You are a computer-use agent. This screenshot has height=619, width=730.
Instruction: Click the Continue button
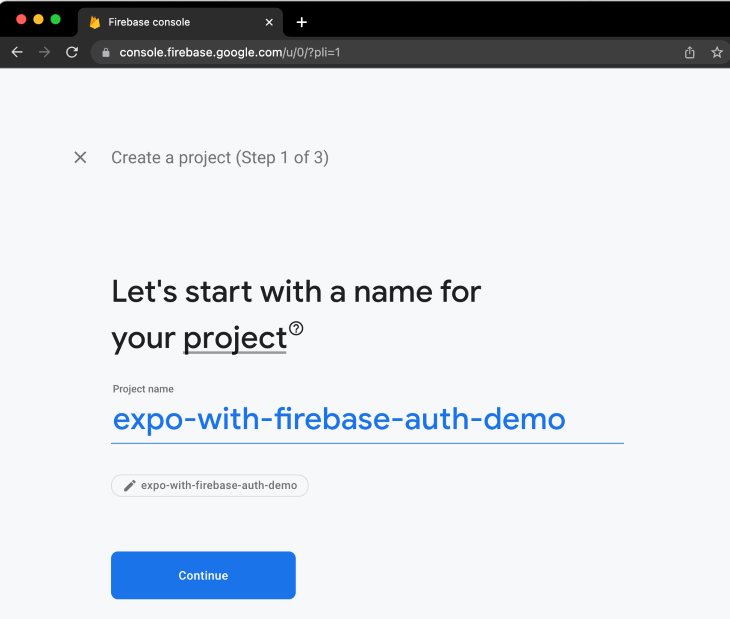203,575
